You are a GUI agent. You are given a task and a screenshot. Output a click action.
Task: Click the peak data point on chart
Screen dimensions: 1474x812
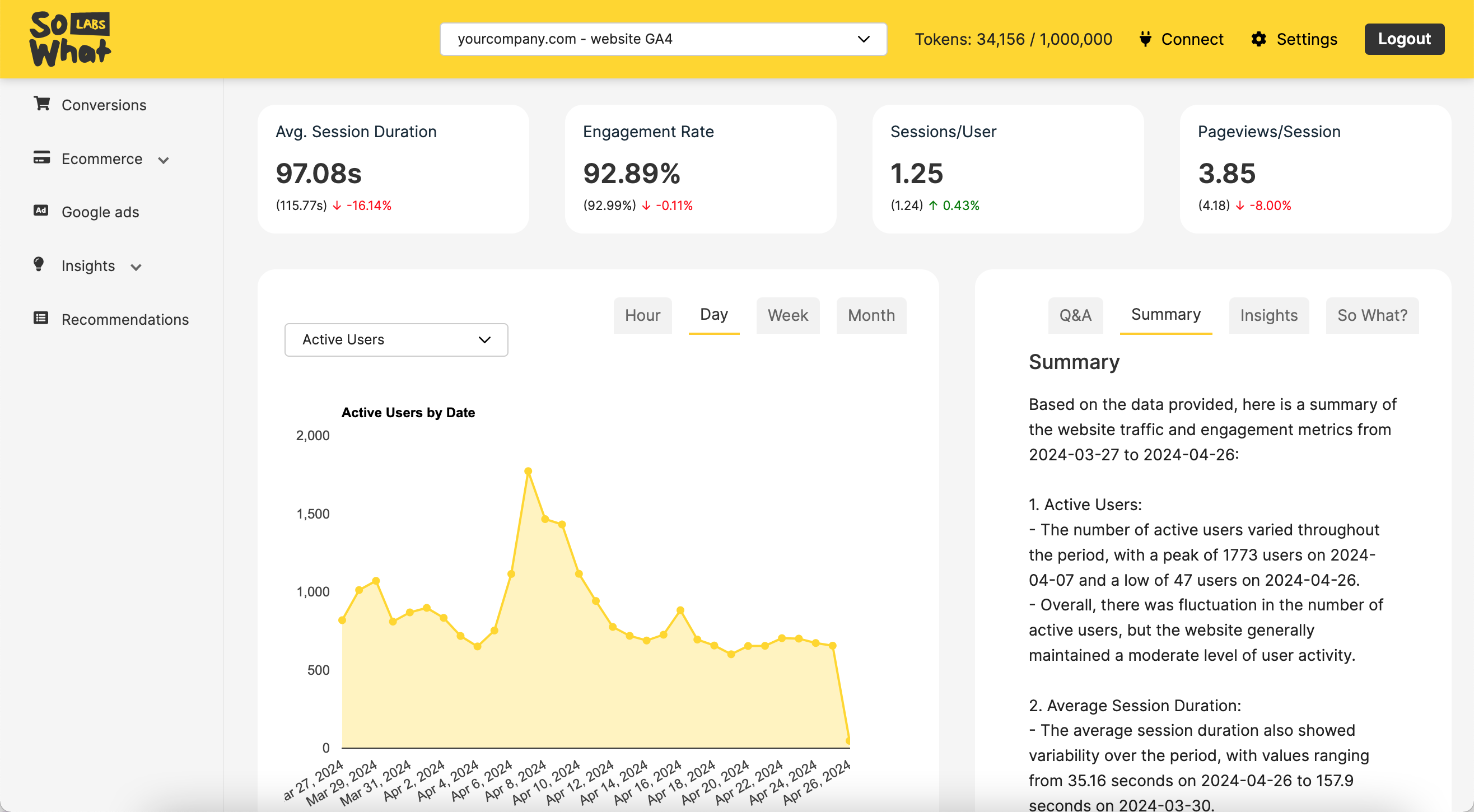[x=528, y=472]
